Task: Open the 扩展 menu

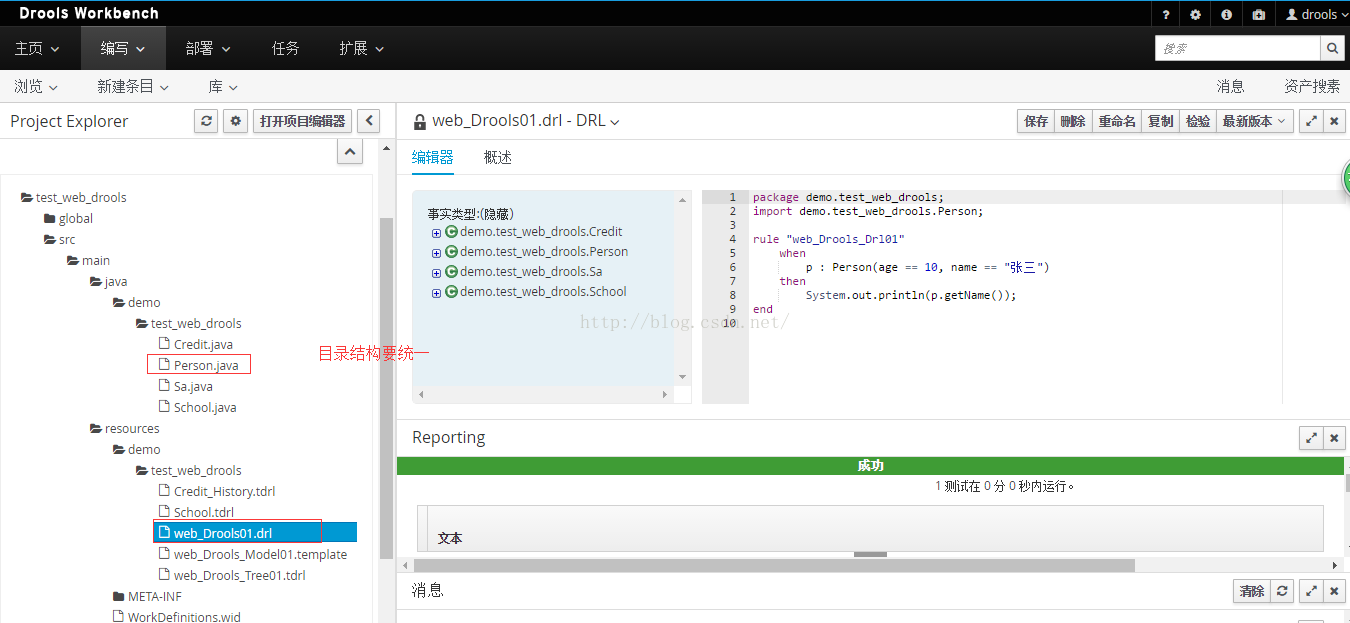Action: 361,48
